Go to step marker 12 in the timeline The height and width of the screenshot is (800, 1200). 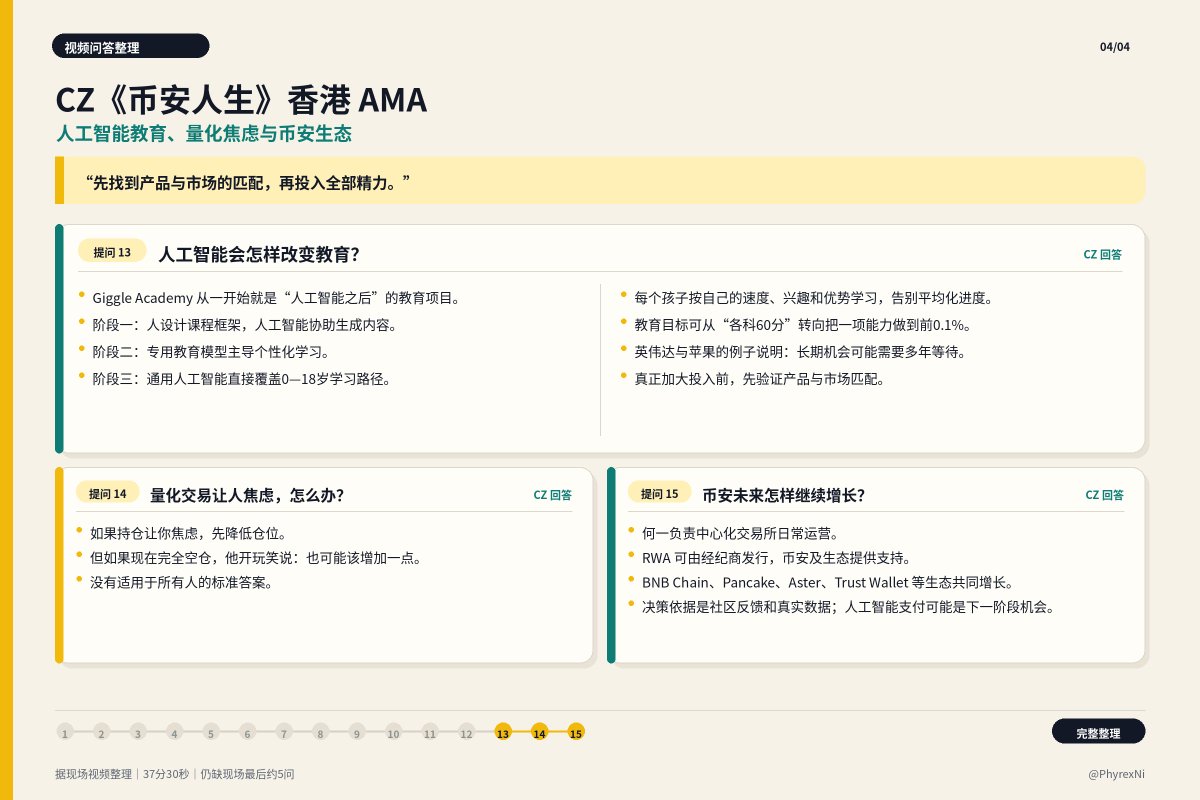466,732
